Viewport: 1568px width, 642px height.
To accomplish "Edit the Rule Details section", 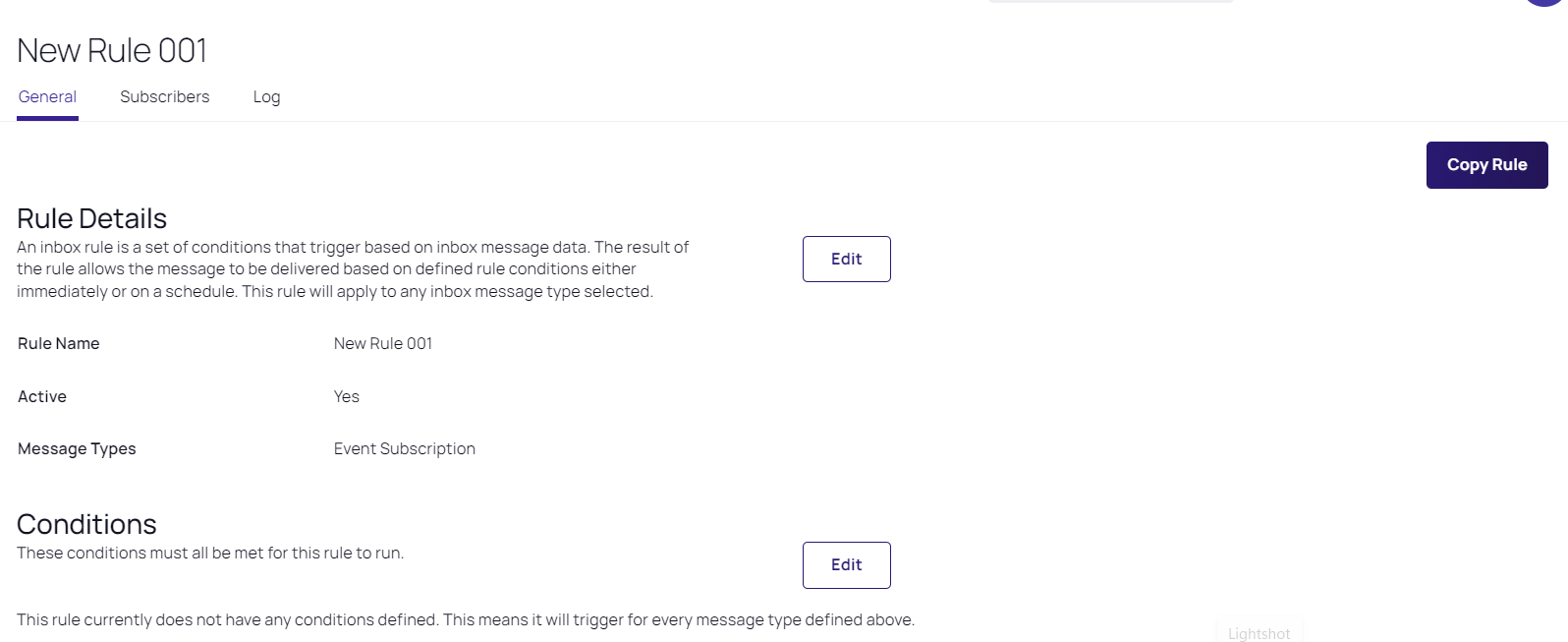I will tap(846, 260).
